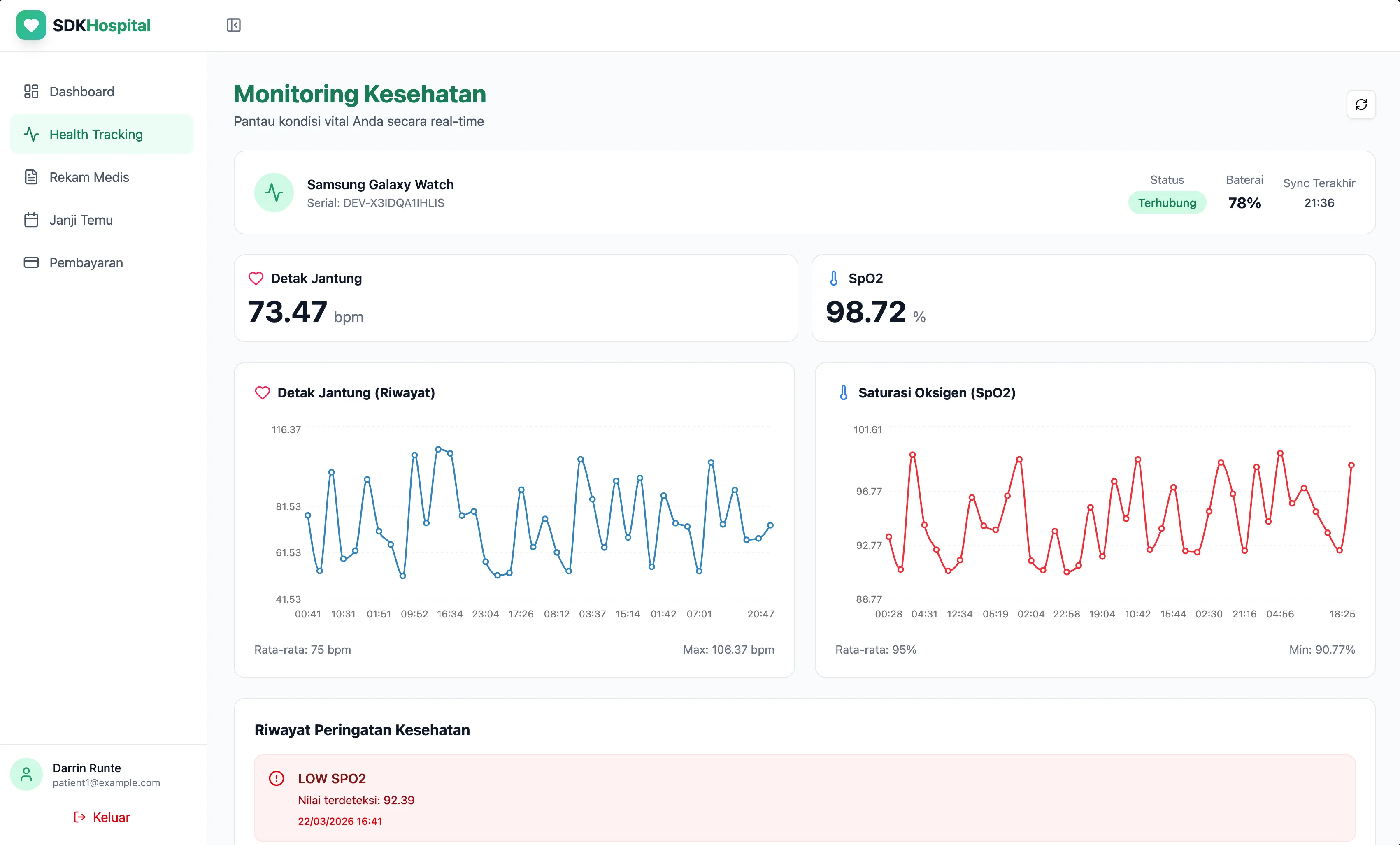Screen dimensions: 1400x845
Task: Click the LOW SPO2 alert warning icon
Action: click(x=277, y=778)
